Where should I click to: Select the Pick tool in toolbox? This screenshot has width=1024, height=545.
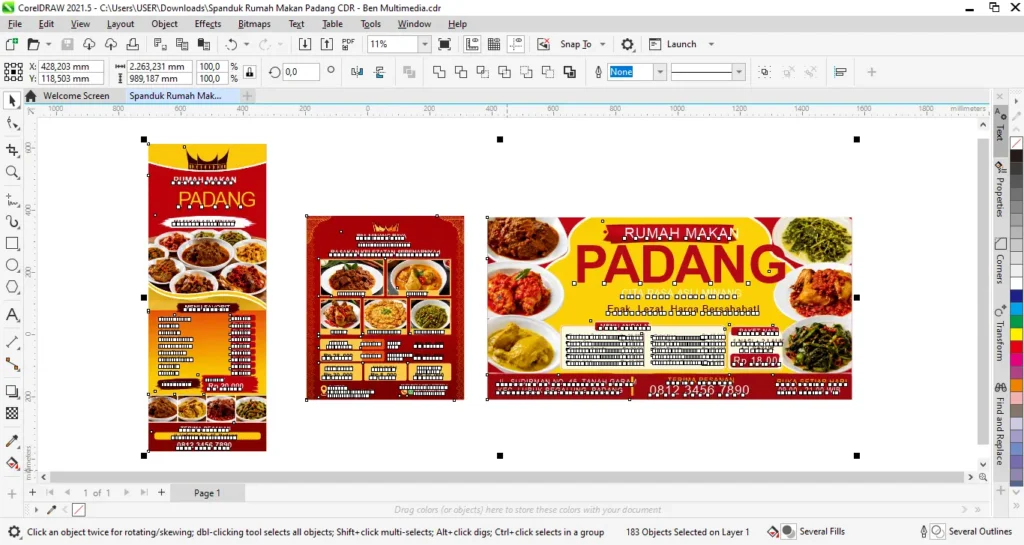pyautogui.click(x=12, y=101)
